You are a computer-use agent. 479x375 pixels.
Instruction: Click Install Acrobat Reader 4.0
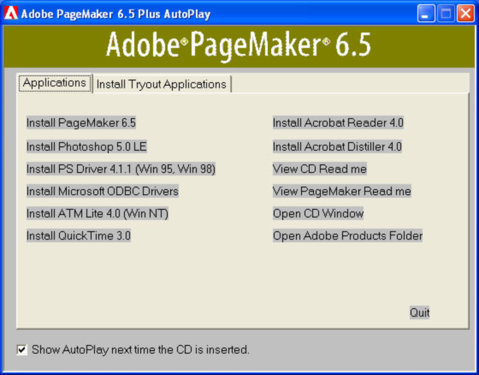338,123
